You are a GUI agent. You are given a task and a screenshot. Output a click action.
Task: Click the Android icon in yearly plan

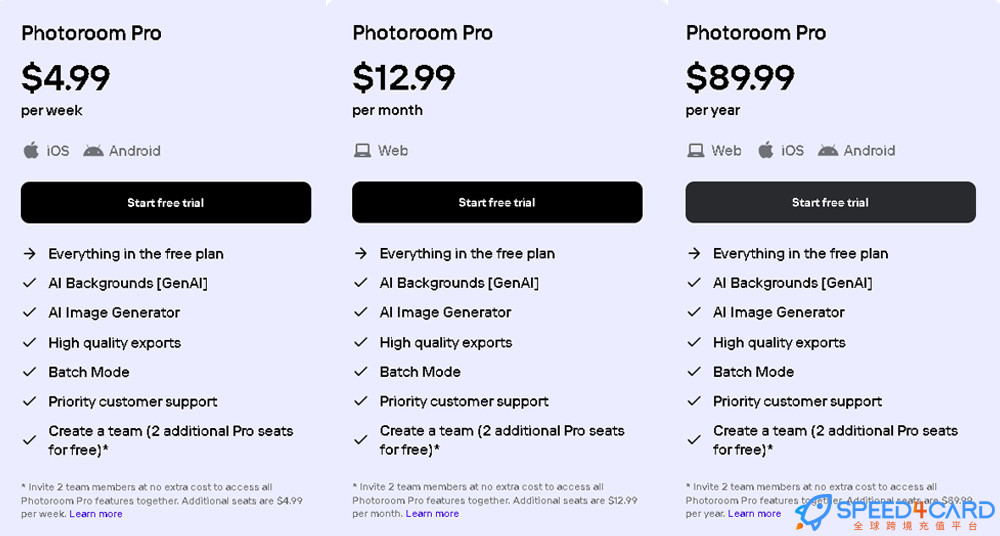pyautogui.click(x=828, y=151)
